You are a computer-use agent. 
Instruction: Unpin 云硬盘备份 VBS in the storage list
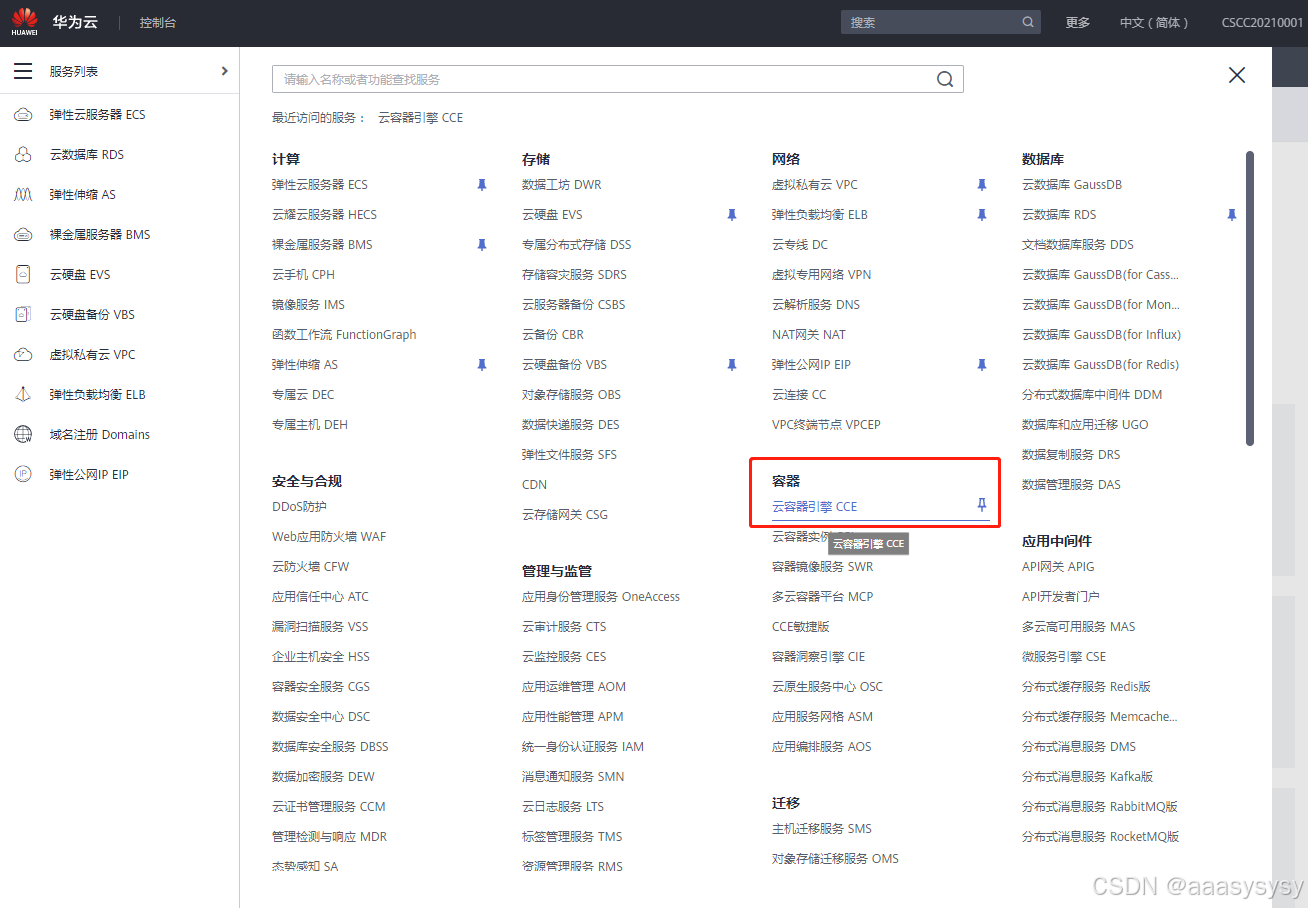(732, 365)
